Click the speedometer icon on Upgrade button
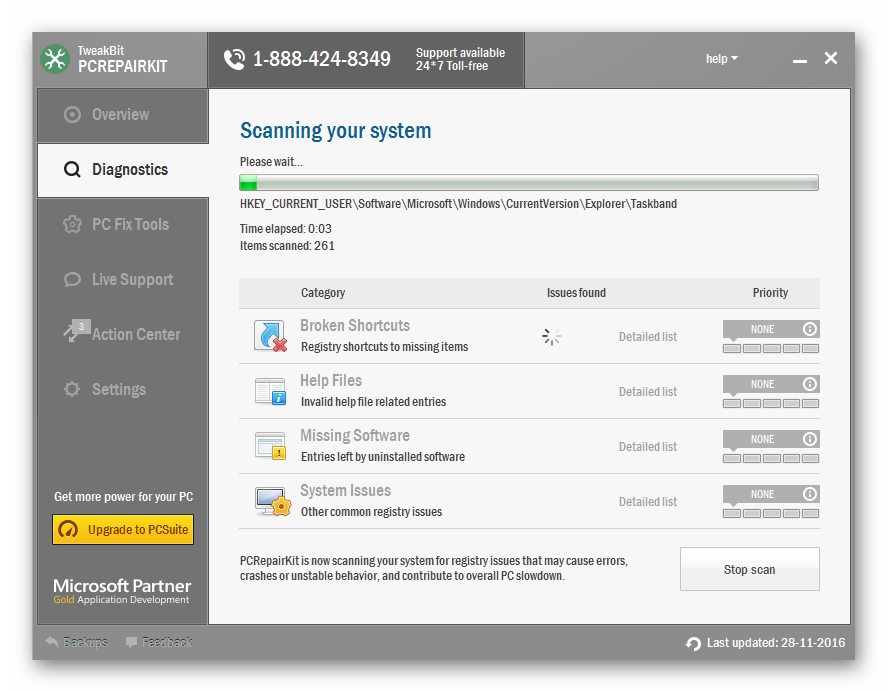The height and width of the screenshot is (692, 887). pos(68,530)
